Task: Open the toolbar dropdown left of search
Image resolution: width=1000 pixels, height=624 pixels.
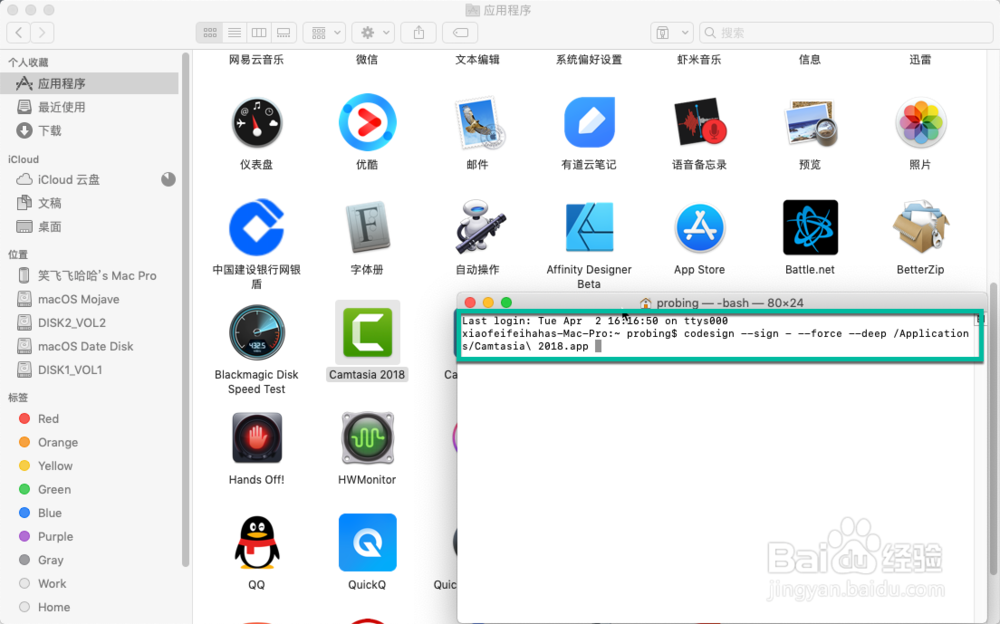Action: pyautogui.click(x=672, y=32)
